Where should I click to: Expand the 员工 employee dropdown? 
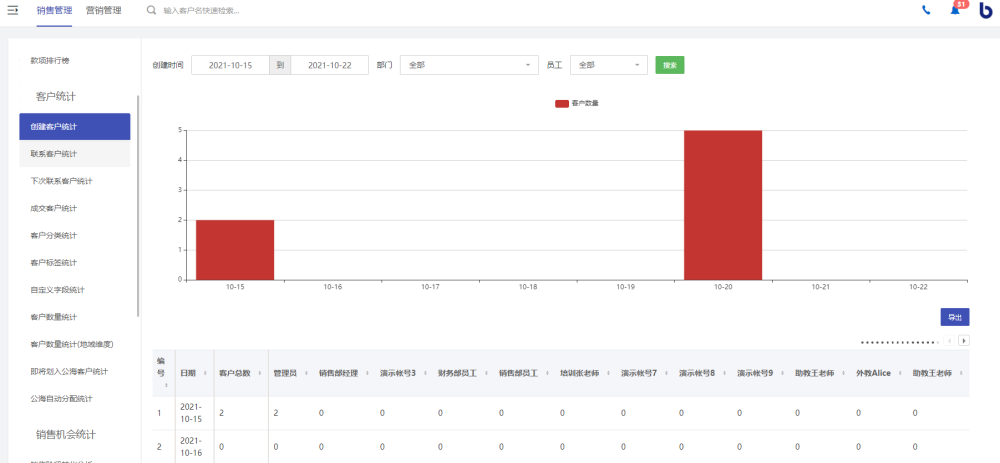click(608, 65)
